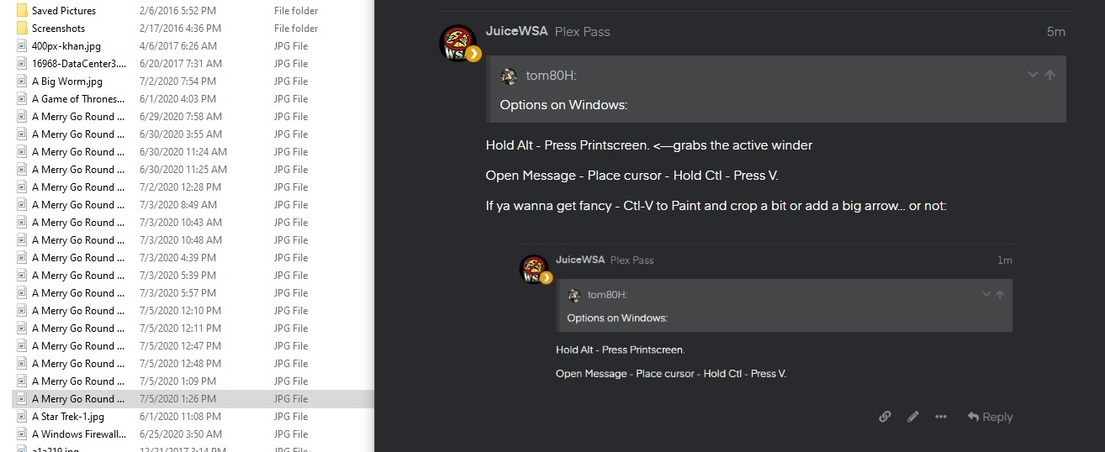Copy the post share link icon
The image size is (1105, 452).
[x=885, y=417]
